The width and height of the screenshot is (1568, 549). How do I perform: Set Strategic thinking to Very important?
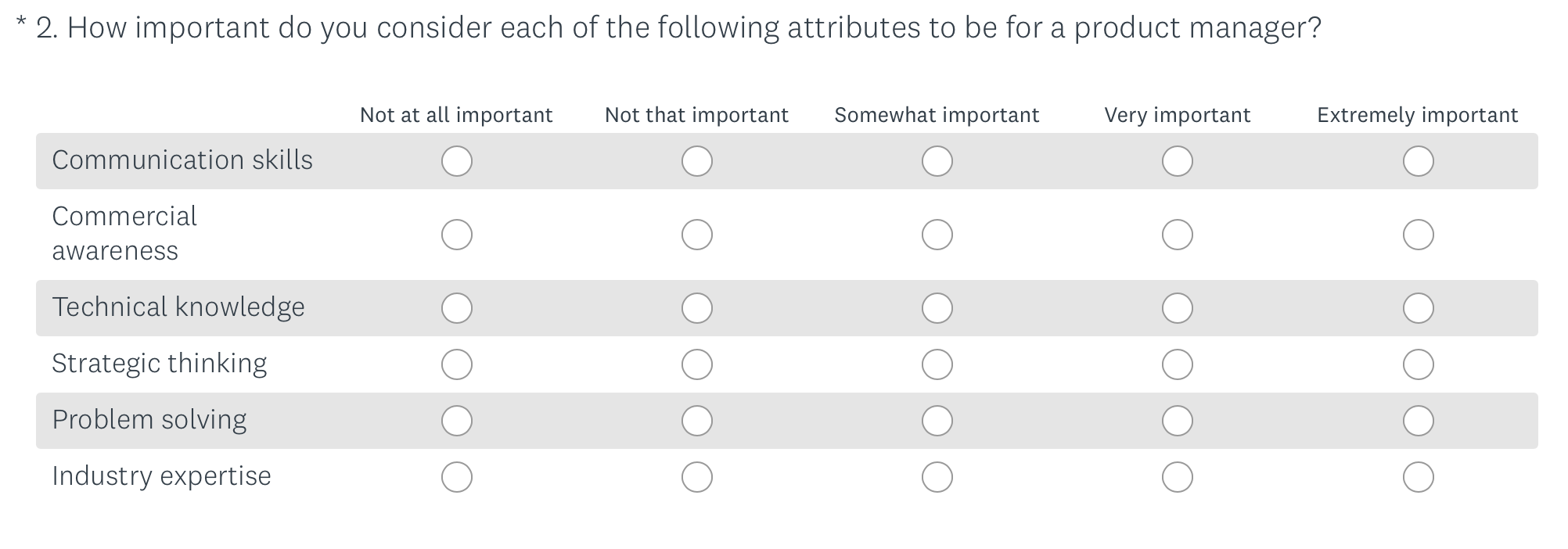[x=1177, y=364]
